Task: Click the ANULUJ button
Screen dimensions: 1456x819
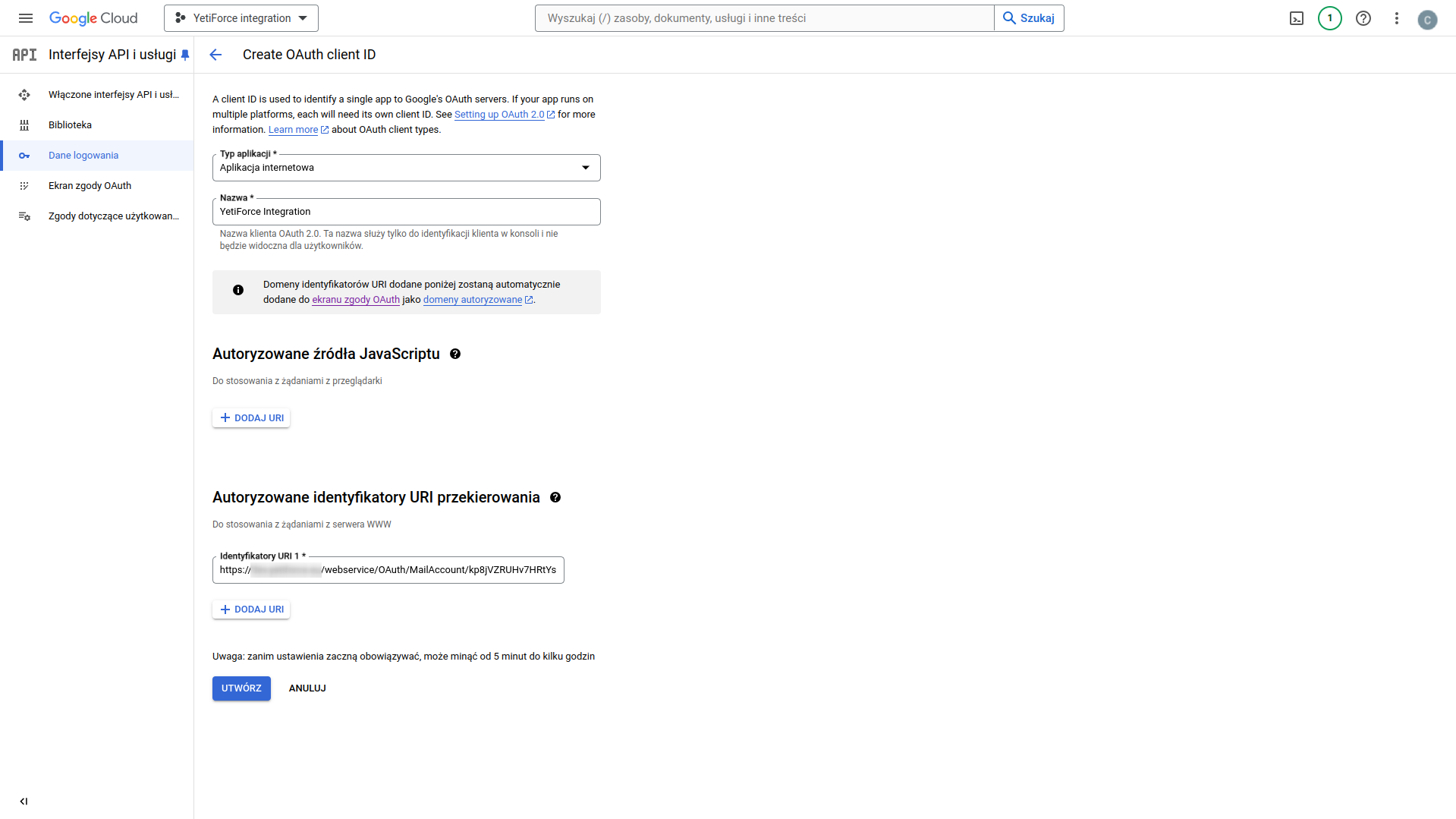Action: coord(307,688)
